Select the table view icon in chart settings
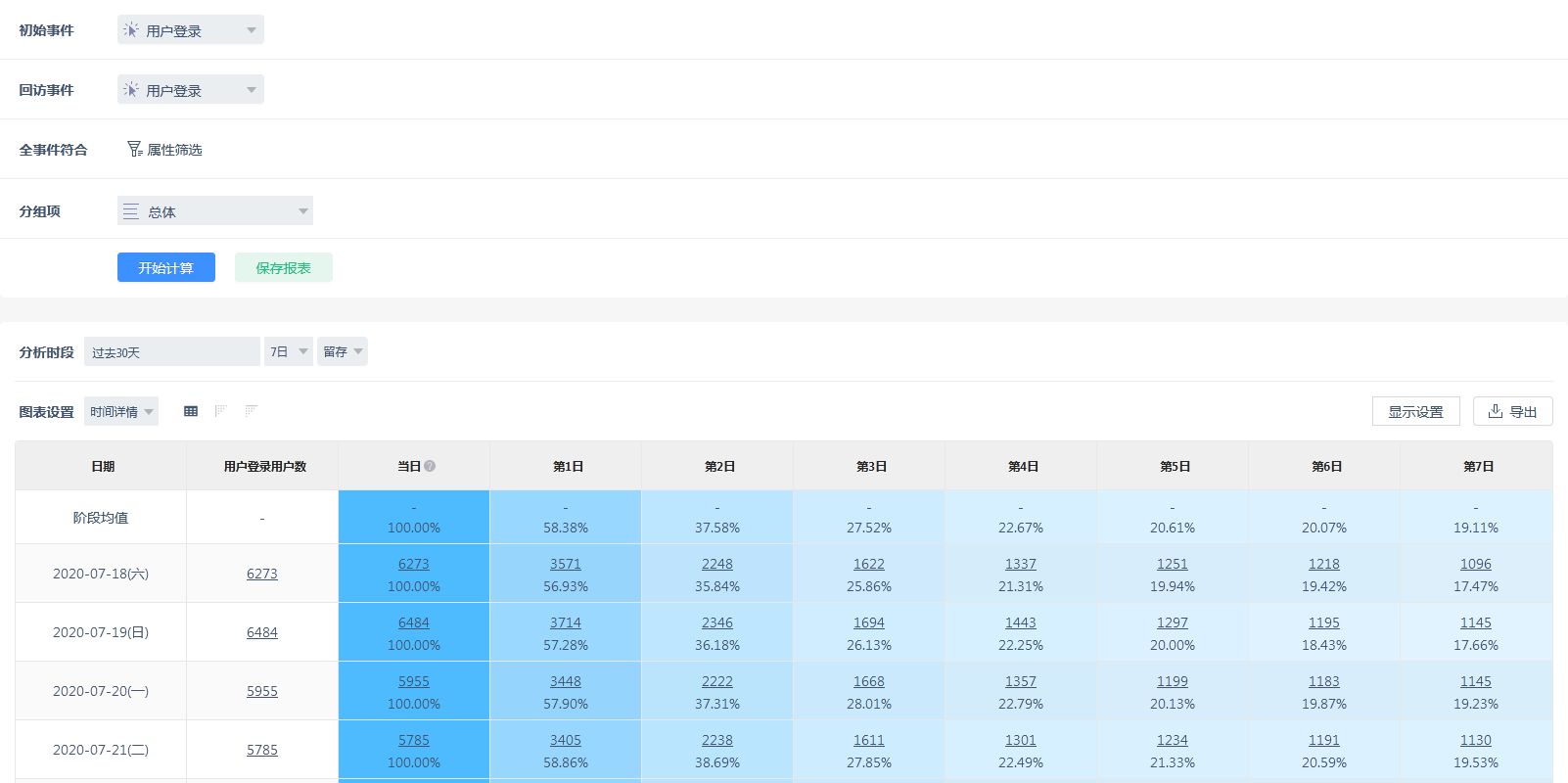Screen dimensions: 1568x783 (191, 411)
